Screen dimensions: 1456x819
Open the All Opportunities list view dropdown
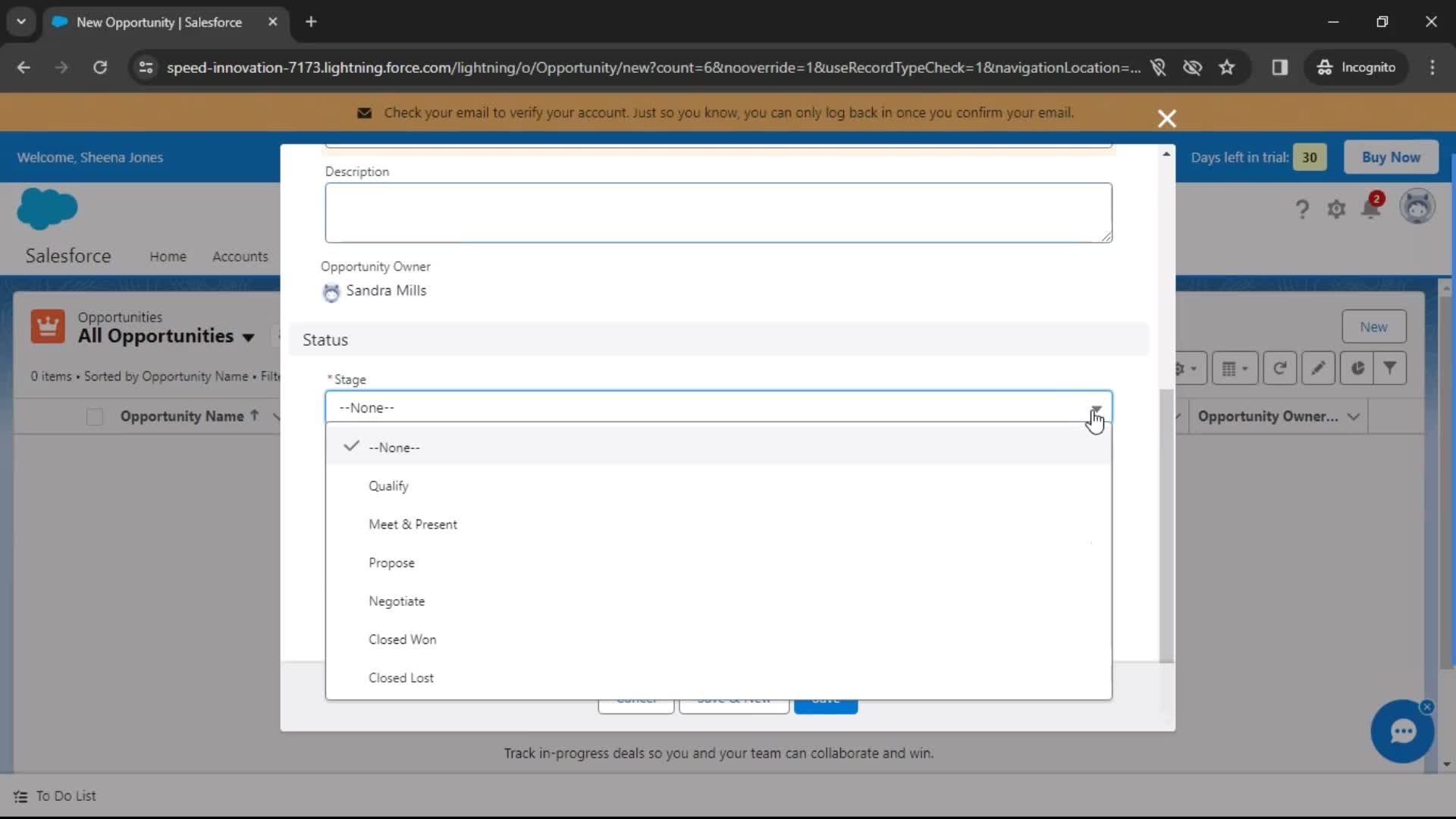pyautogui.click(x=248, y=337)
